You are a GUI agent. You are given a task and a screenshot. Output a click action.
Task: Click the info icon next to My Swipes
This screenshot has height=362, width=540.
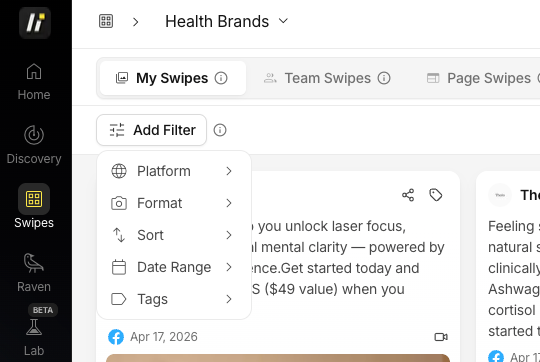pyautogui.click(x=221, y=78)
